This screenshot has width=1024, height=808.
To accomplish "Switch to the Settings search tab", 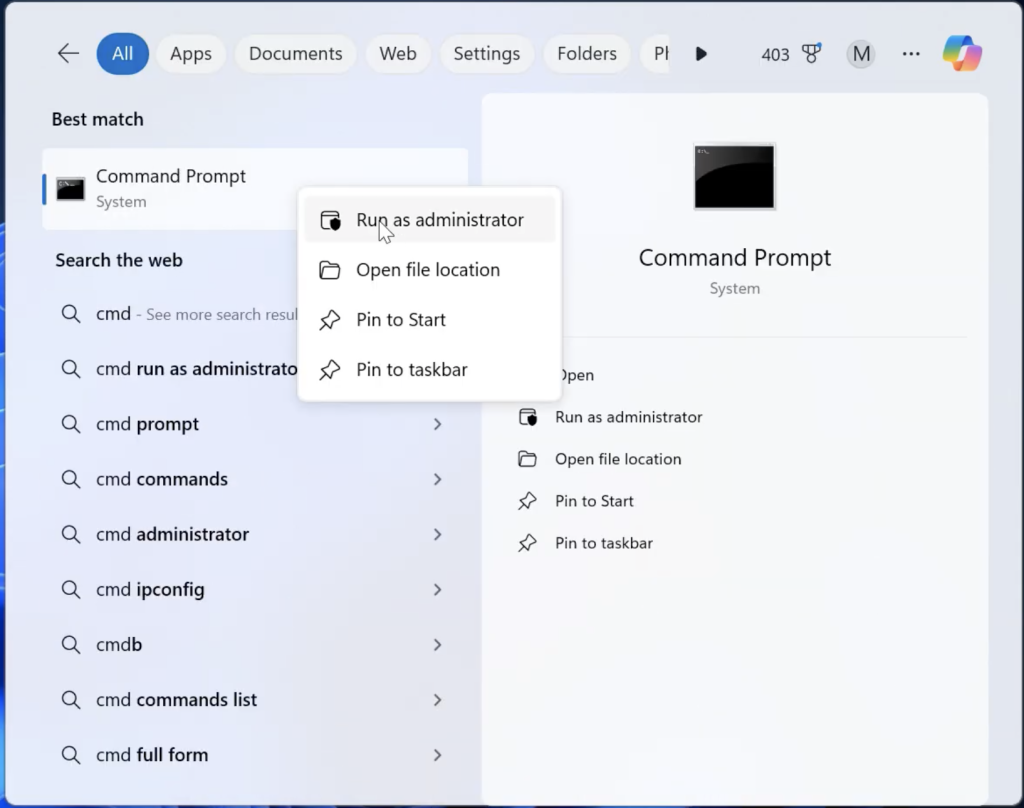I will coord(486,54).
